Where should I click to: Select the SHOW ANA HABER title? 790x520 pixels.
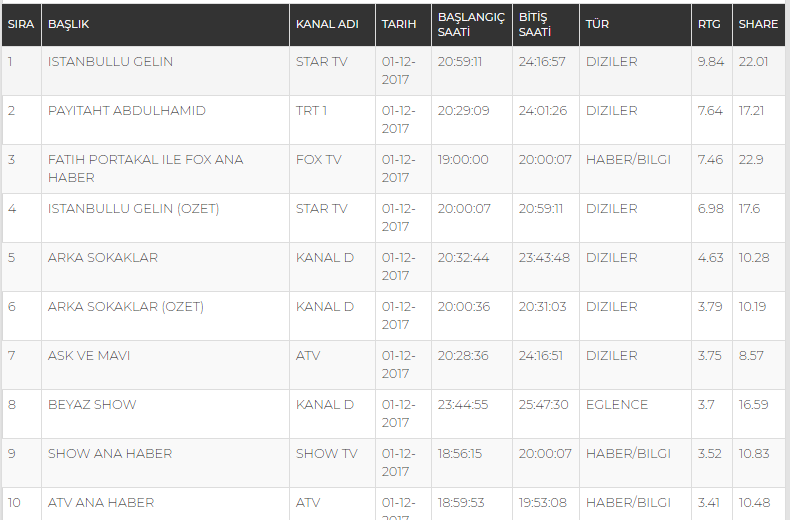(110, 453)
